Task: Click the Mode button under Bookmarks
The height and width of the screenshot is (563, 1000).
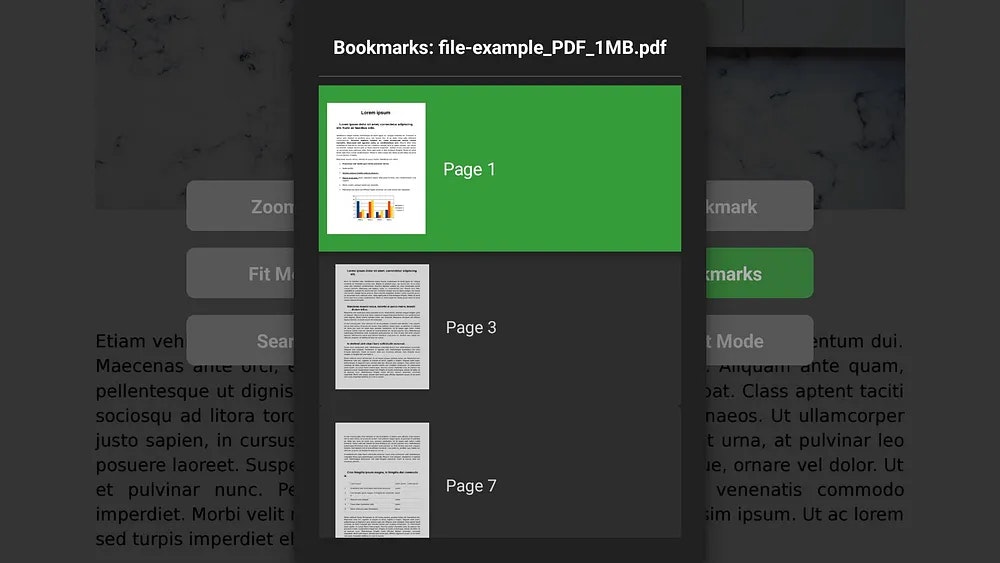Action: click(760, 340)
